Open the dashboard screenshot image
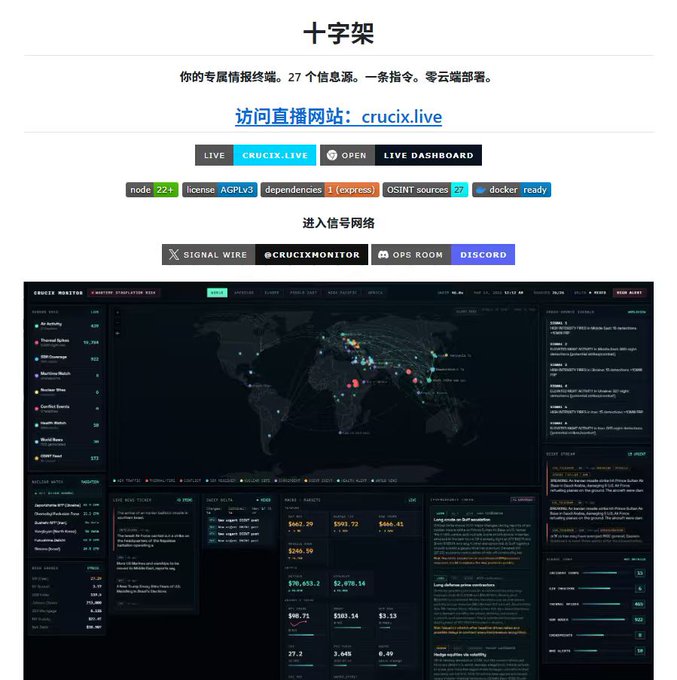 pyautogui.click(x=338, y=481)
